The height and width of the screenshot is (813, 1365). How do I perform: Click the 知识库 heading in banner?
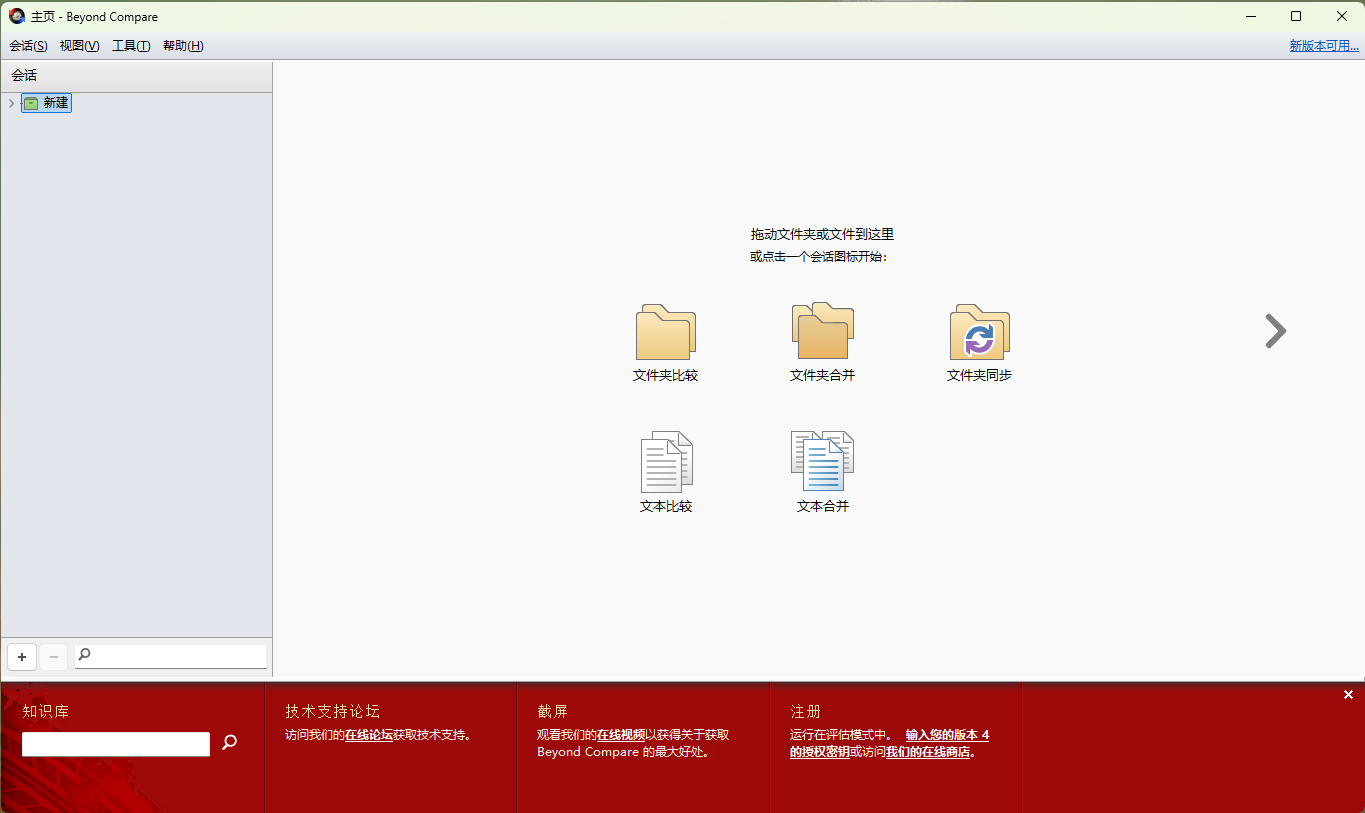[x=45, y=712]
